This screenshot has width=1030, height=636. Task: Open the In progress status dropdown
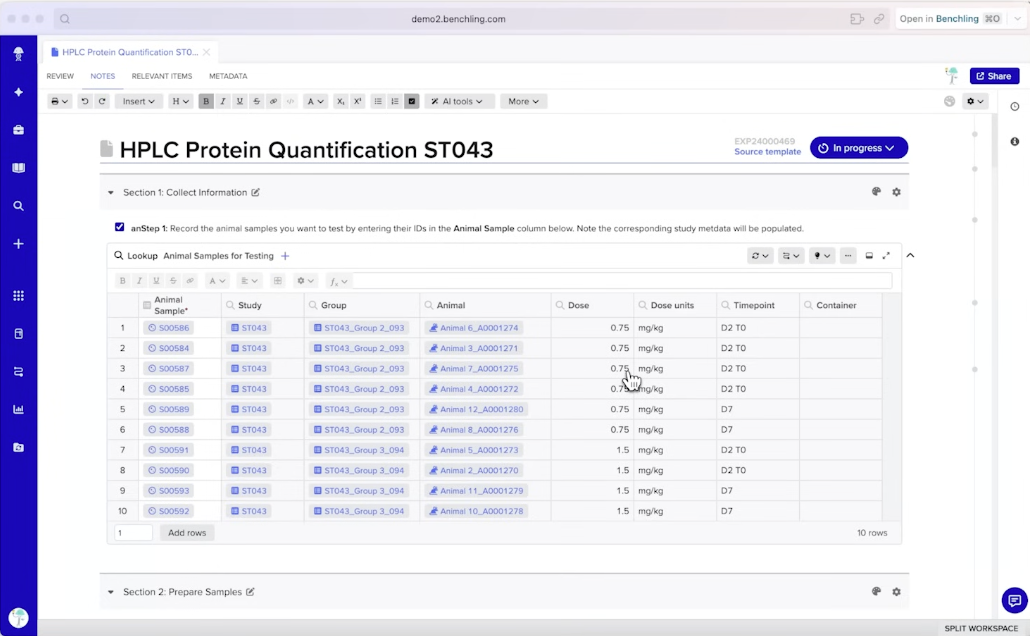858,147
